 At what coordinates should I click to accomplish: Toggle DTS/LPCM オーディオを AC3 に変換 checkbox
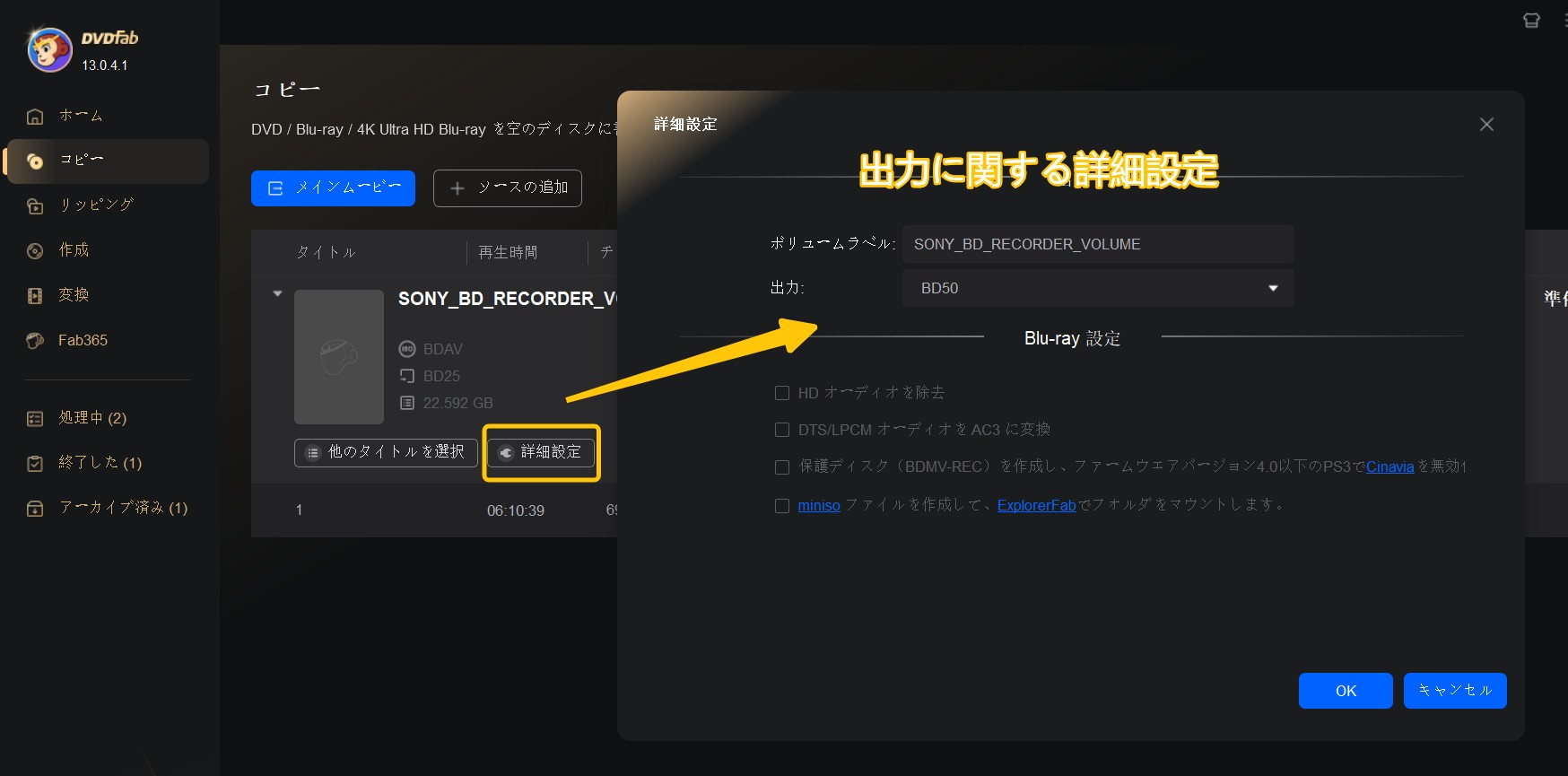(x=782, y=430)
